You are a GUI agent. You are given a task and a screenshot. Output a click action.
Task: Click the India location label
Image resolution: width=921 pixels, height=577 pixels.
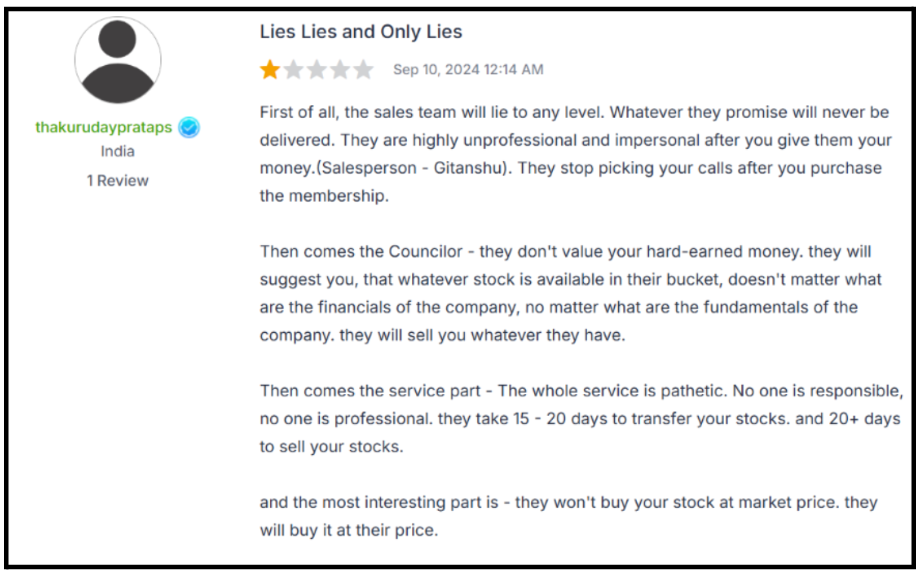117,151
